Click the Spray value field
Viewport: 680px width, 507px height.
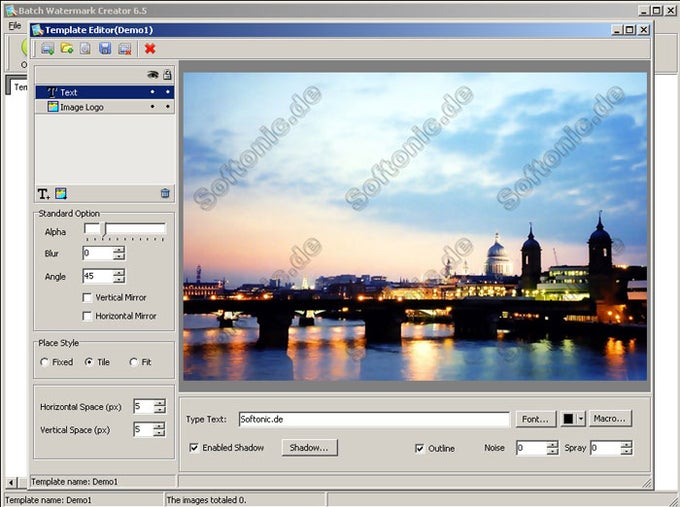coord(605,448)
